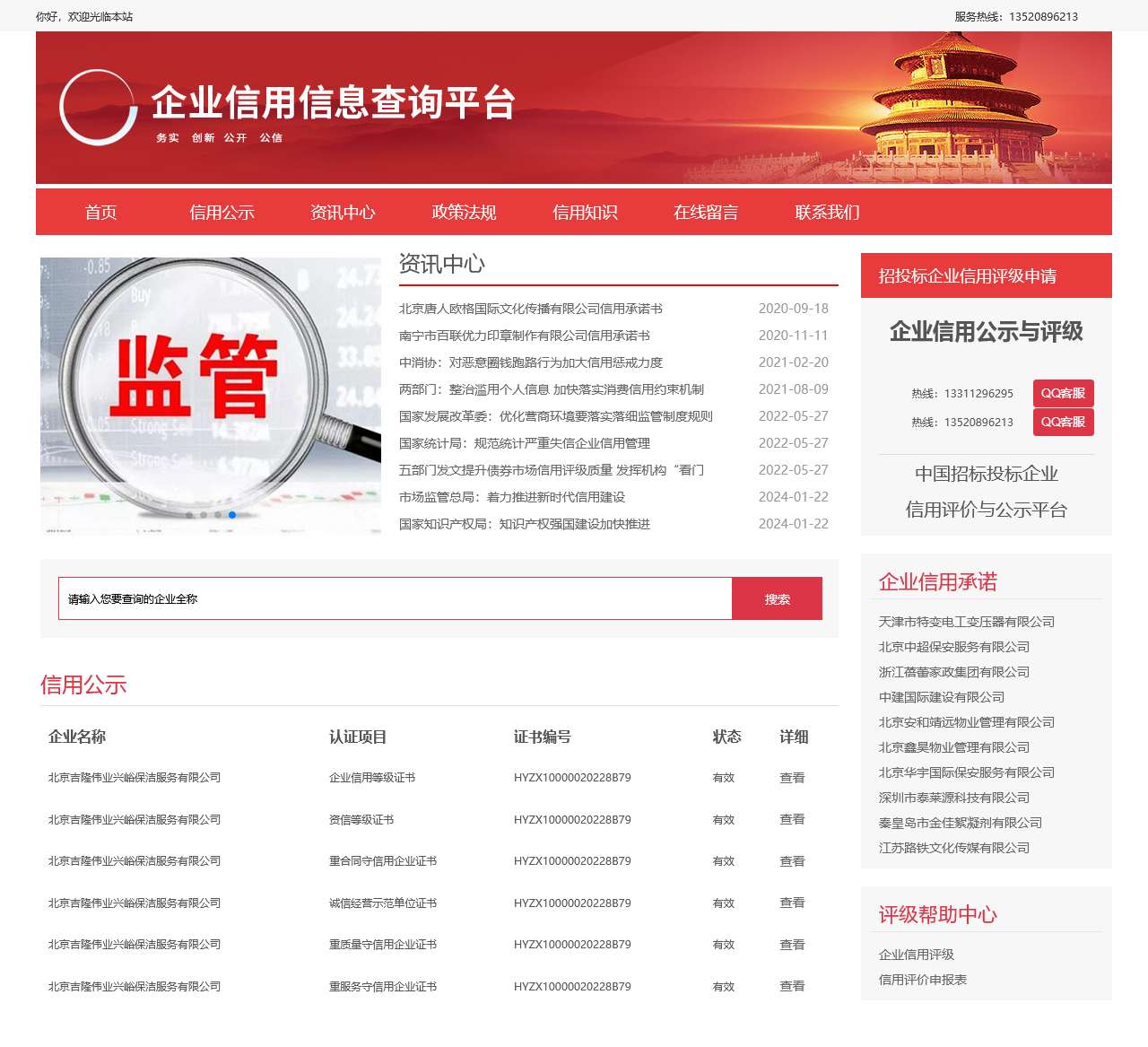Select the second carousel indicator dot

point(204,515)
